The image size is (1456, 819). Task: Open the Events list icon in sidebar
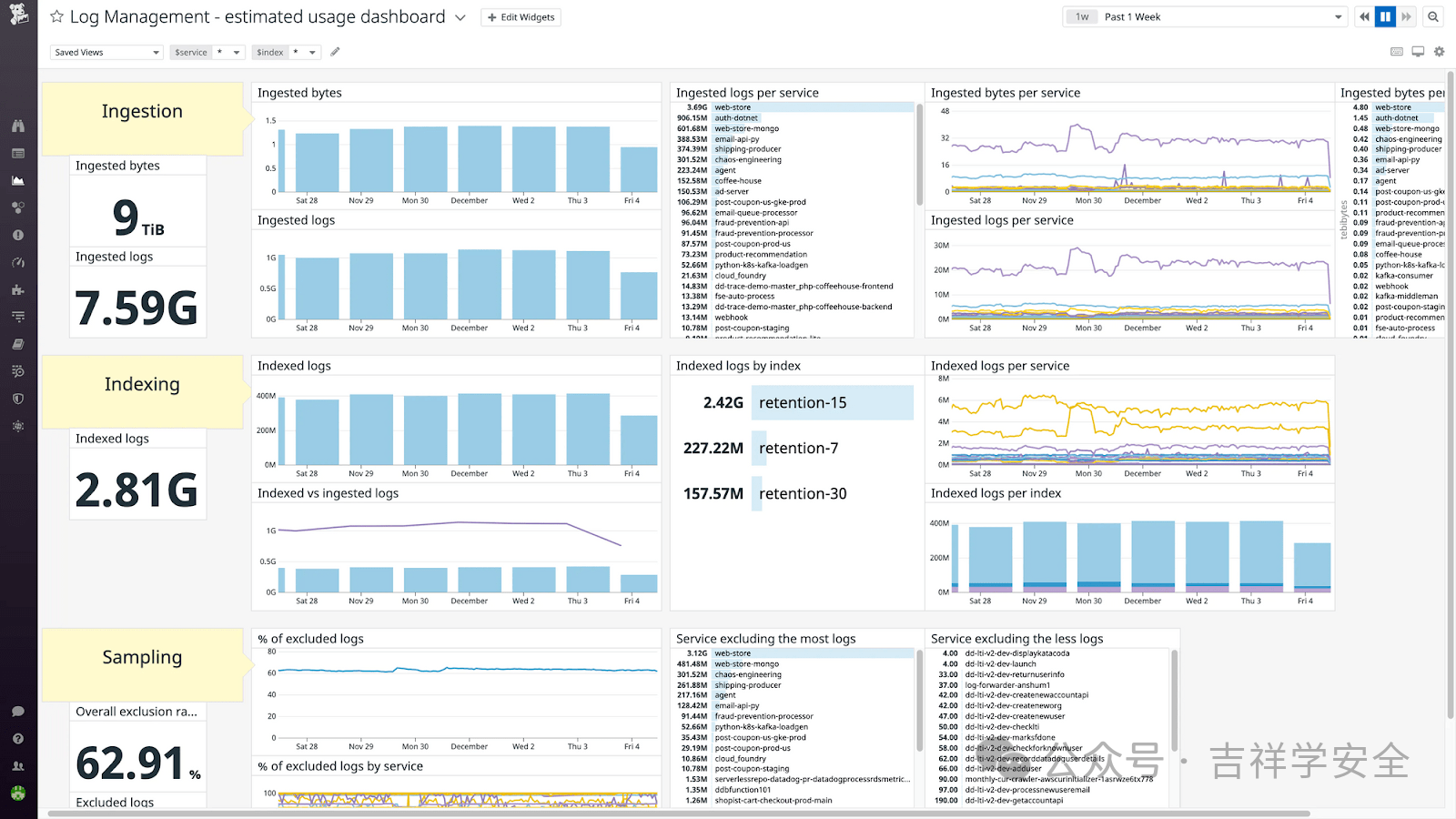click(18, 153)
